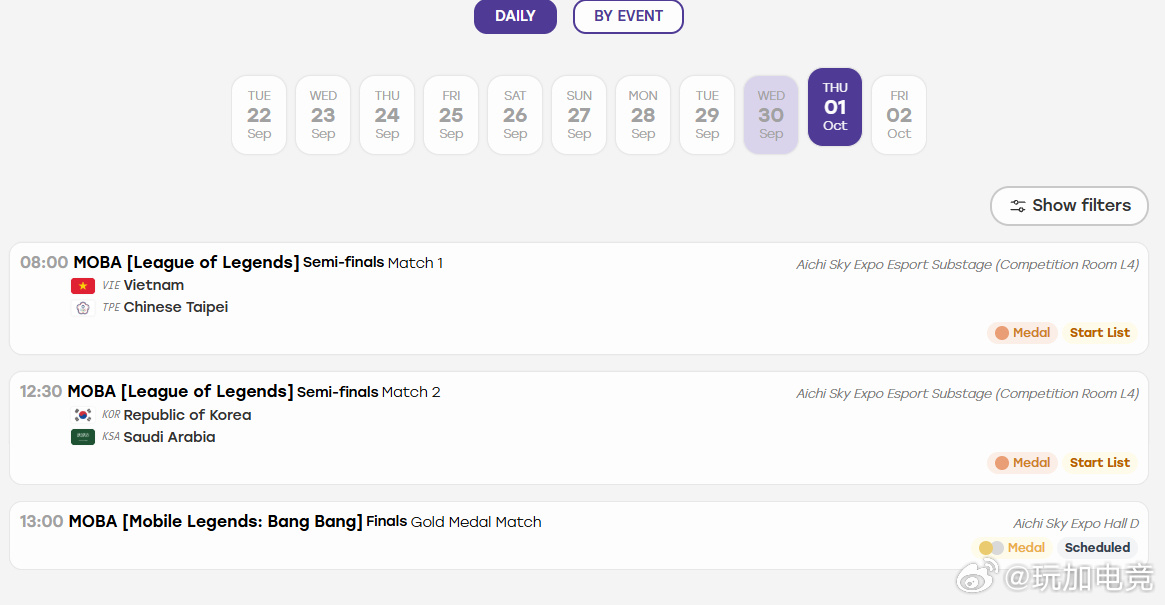Click the Scheduled status badge
Screen dimensions: 1165x605
click(x=1097, y=548)
